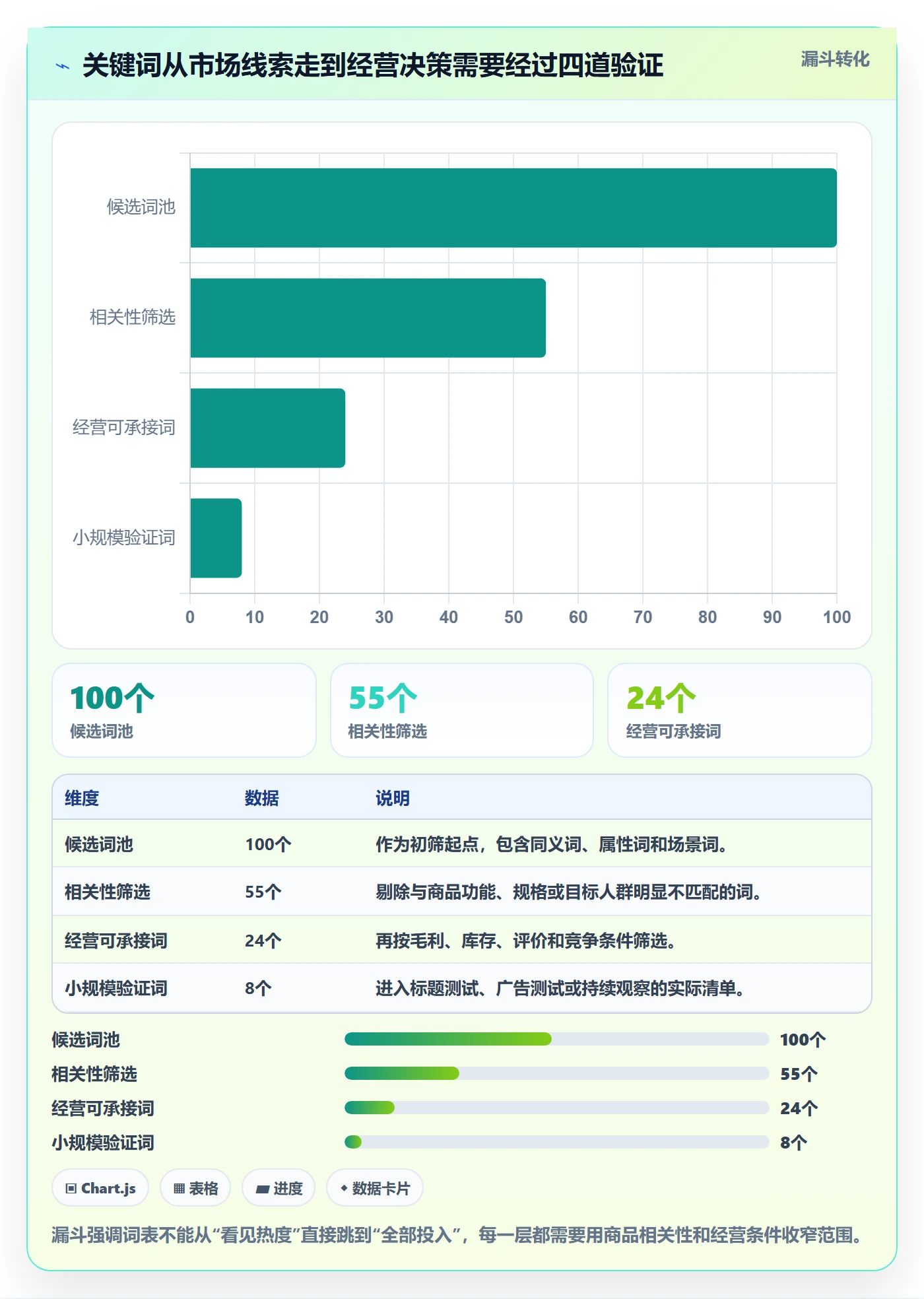Click the 相关性筛选 progress bar
This screenshot has height=1299, width=924.
click(556, 1073)
